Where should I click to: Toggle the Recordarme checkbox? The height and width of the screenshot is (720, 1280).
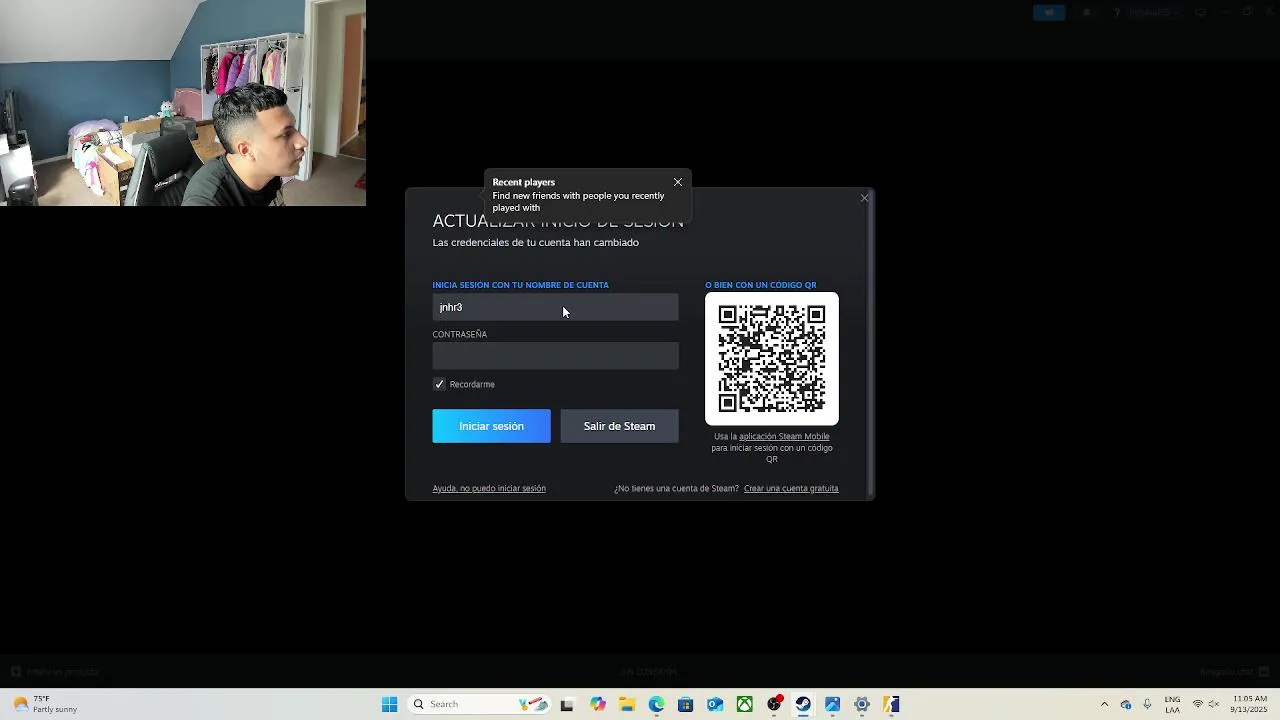[439, 384]
